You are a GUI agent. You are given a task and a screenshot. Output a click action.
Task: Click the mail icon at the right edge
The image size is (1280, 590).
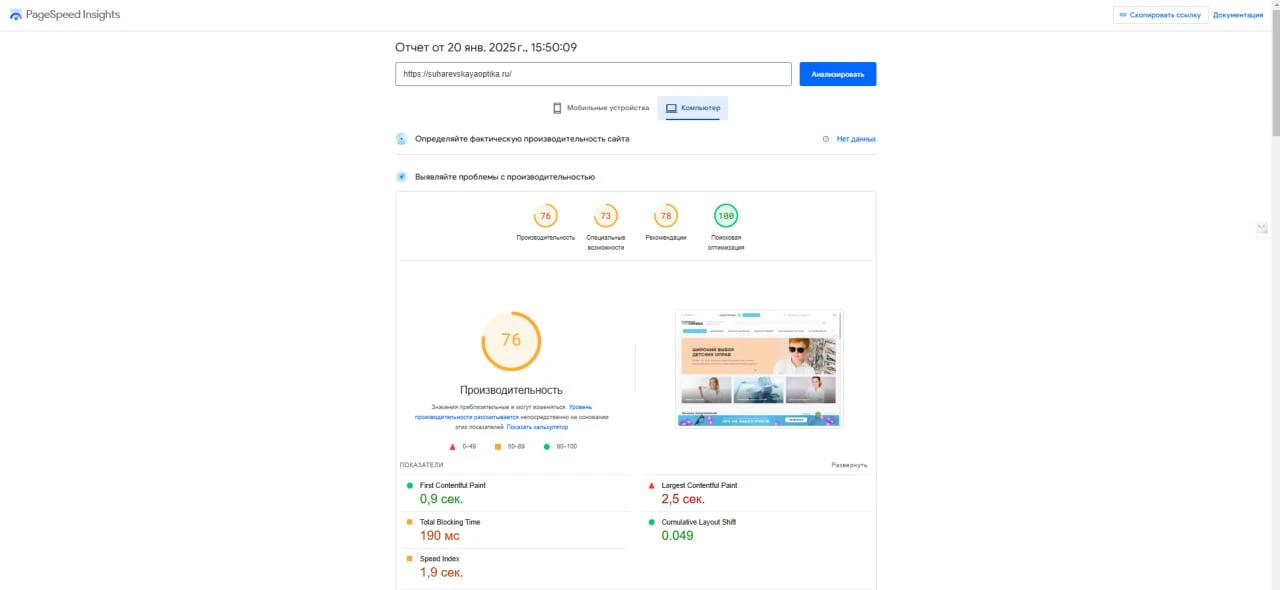(1262, 229)
